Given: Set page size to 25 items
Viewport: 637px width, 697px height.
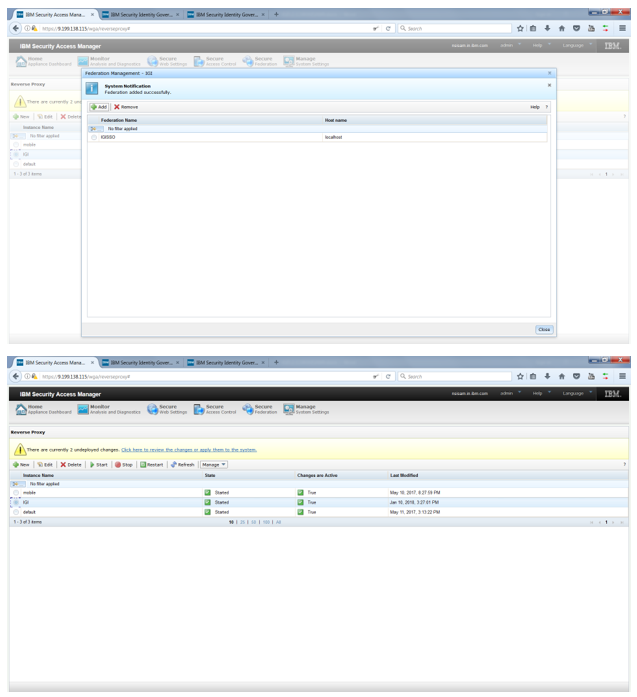Looking at the screenshot, I should coord(242,522).
